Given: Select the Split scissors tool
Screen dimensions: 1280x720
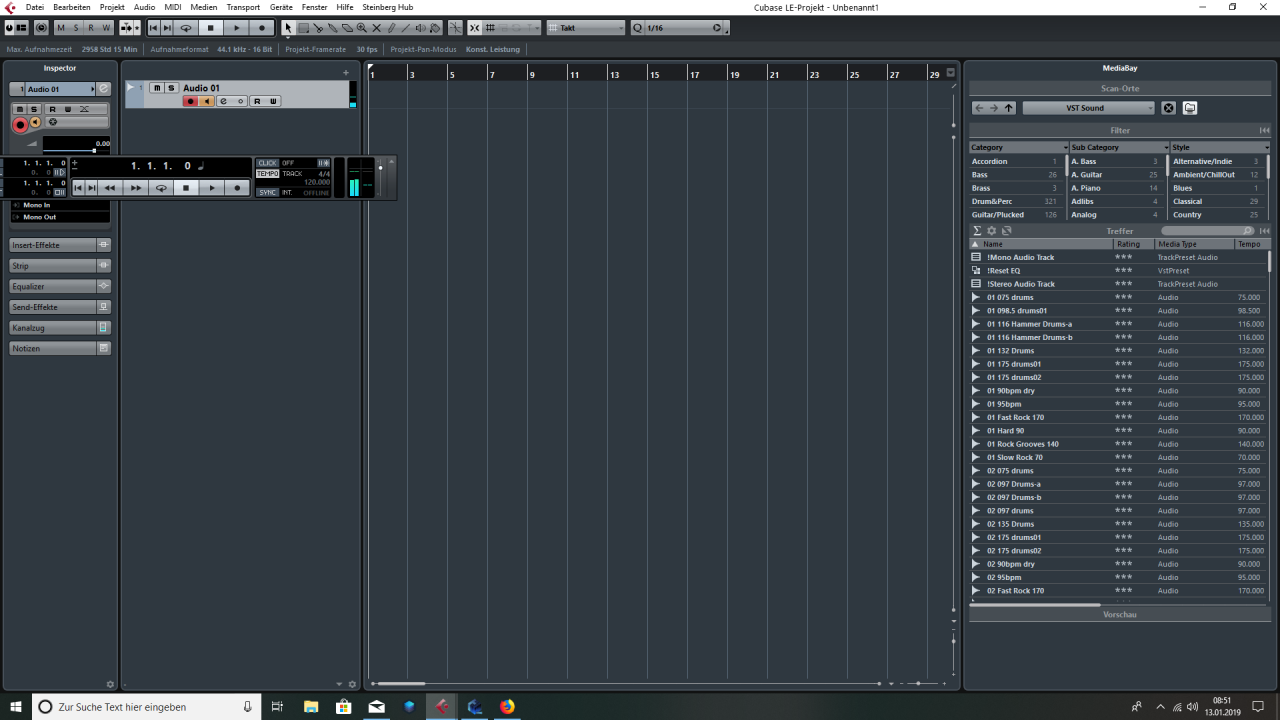Looking at the screenshot, I should pyautogui.click(x=317, y=28).
